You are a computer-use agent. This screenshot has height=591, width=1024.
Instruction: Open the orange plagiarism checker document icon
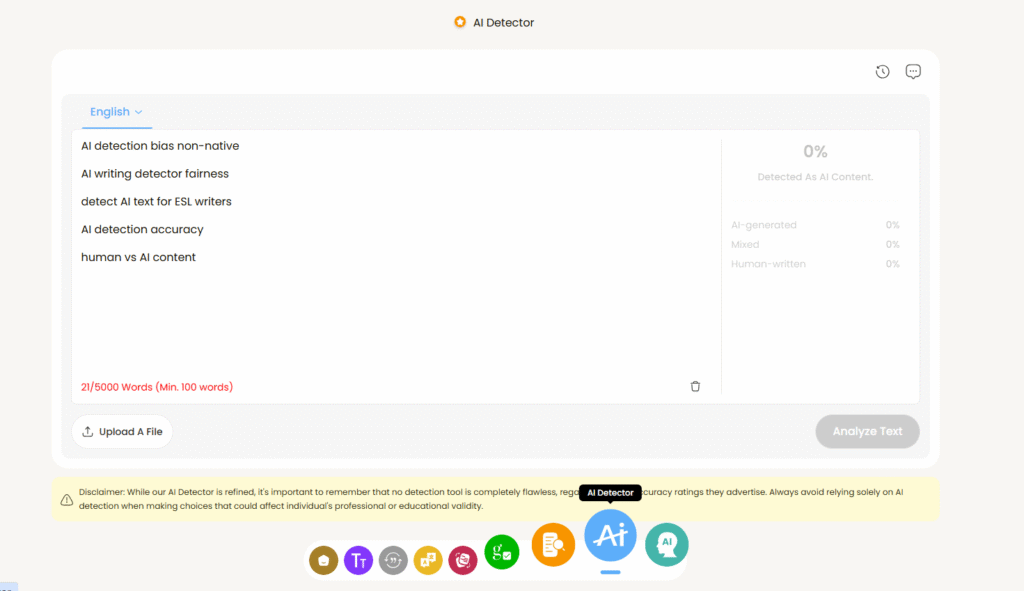tap(553, 545)
